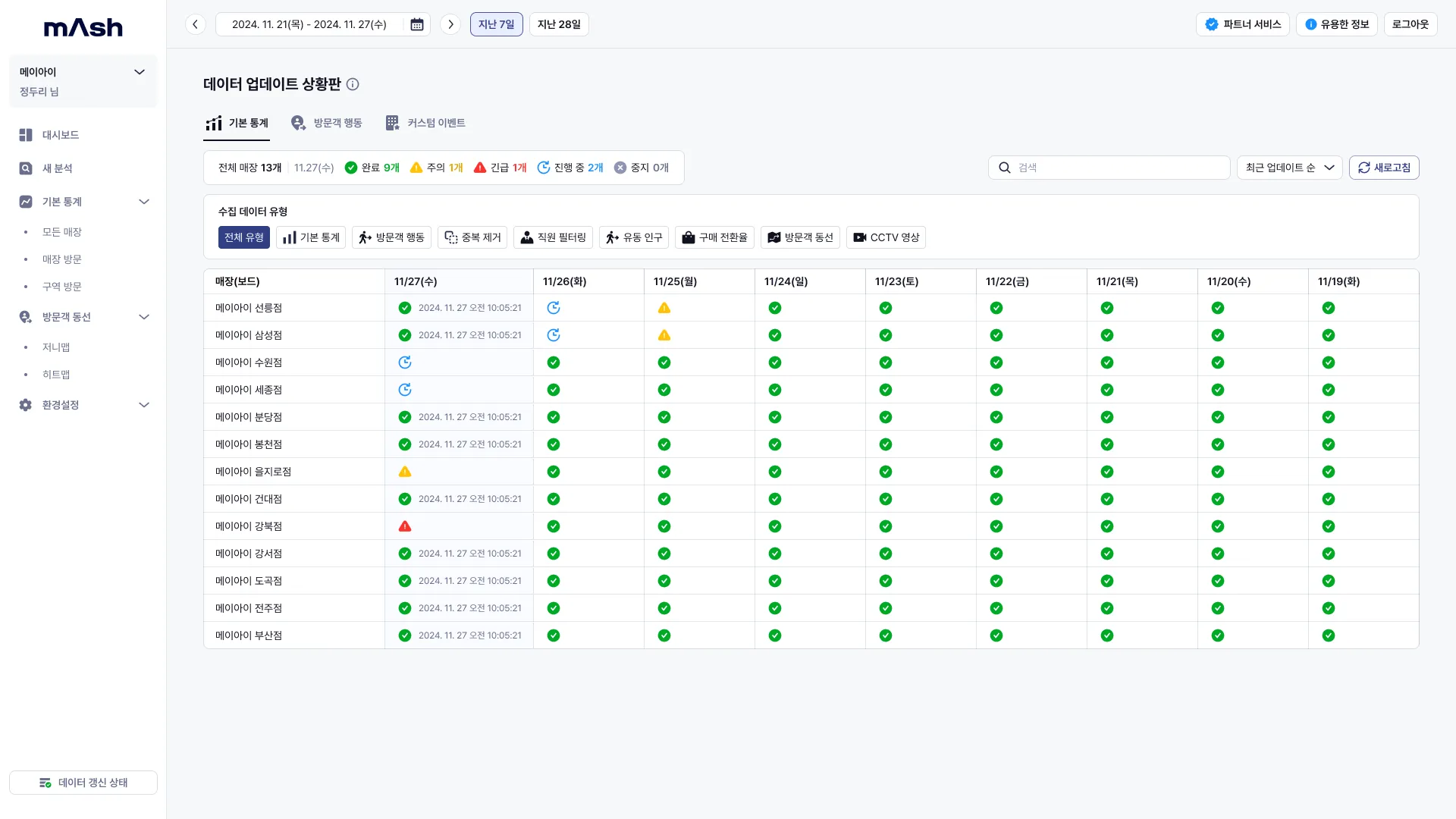Switch to 커스텀 이벤트 tab
1456x819 pixels.
click(425, 123)
